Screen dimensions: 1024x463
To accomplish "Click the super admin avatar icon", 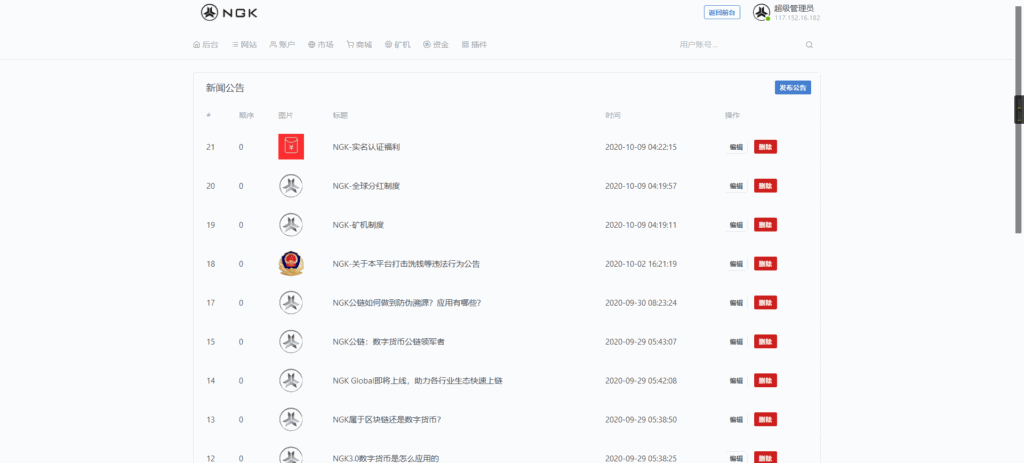I will 761,12.
